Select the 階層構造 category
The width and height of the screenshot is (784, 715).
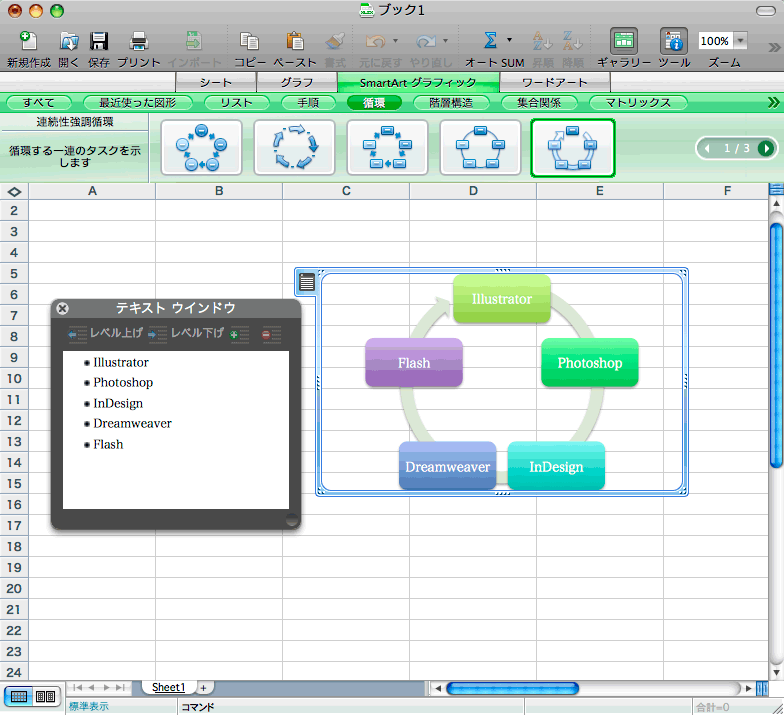pyautogui.click(x=451, y=102)
